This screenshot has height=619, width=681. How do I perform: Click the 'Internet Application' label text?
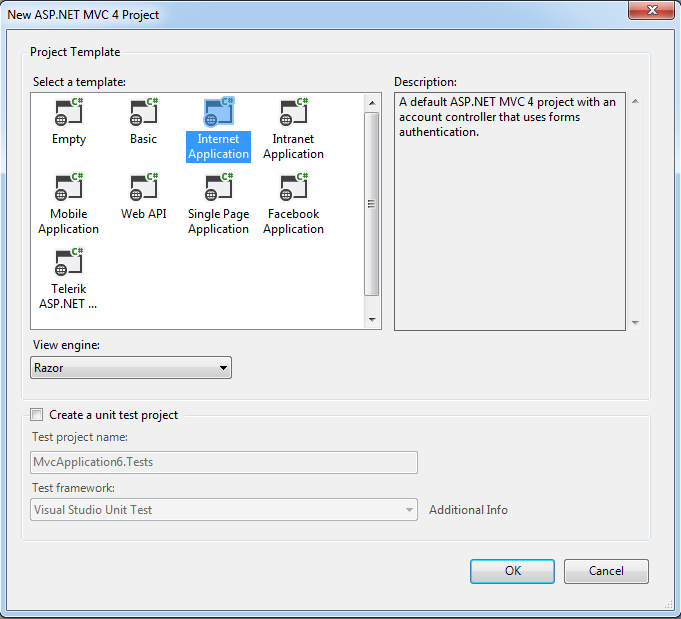[x=218, y=147]
